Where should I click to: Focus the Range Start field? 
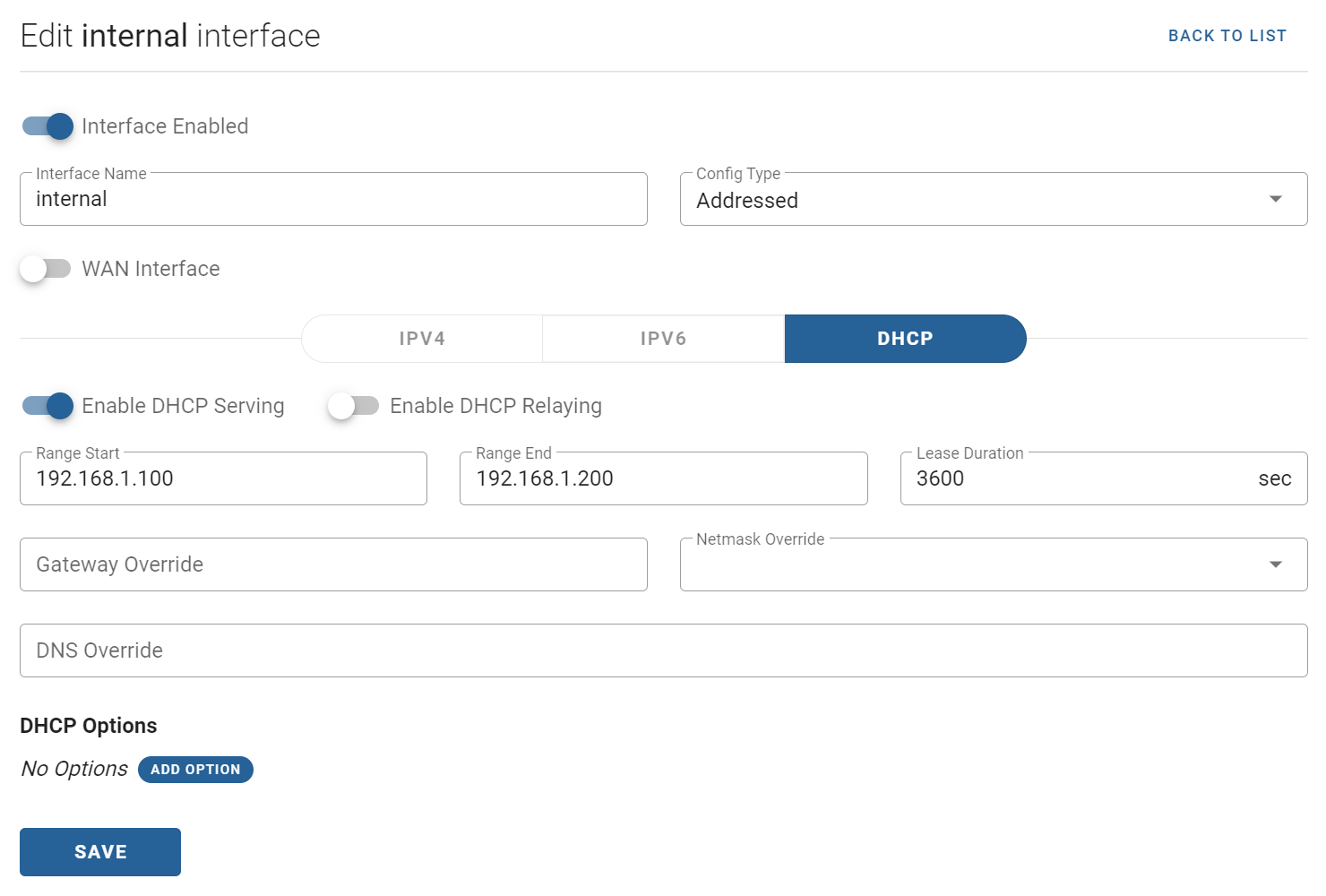(x=223, y=479)
